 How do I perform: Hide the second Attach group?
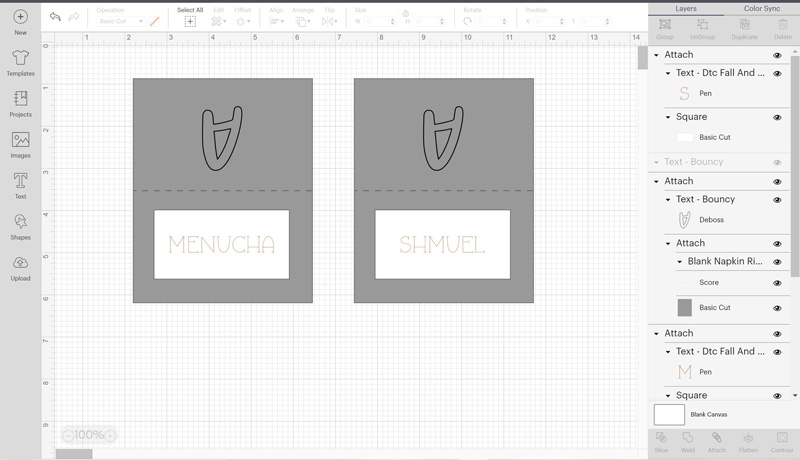point(777,182)
